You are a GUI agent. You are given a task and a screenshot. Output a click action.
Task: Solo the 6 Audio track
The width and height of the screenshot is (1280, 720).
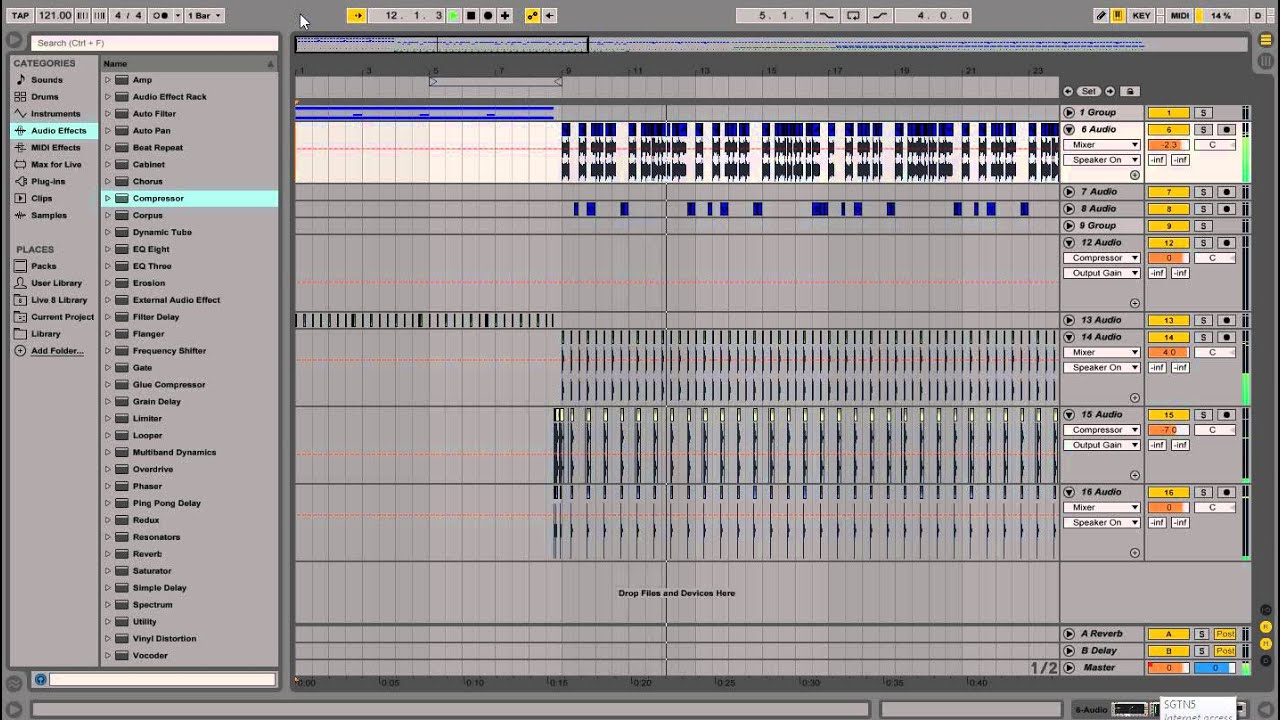click(1203, 130)
